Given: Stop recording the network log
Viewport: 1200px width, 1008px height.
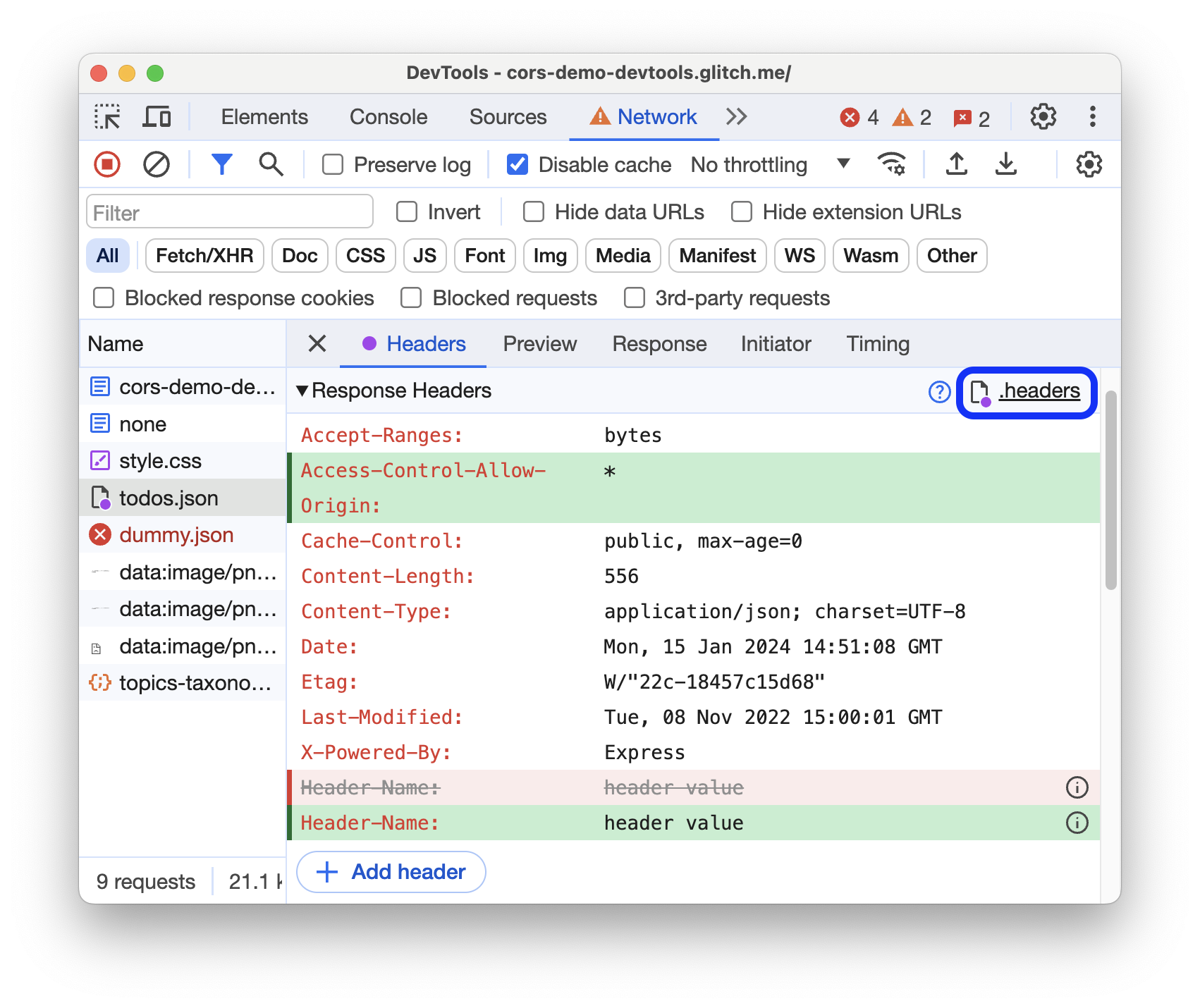Looking at the screenshot, I should click(x=106, y=164).
